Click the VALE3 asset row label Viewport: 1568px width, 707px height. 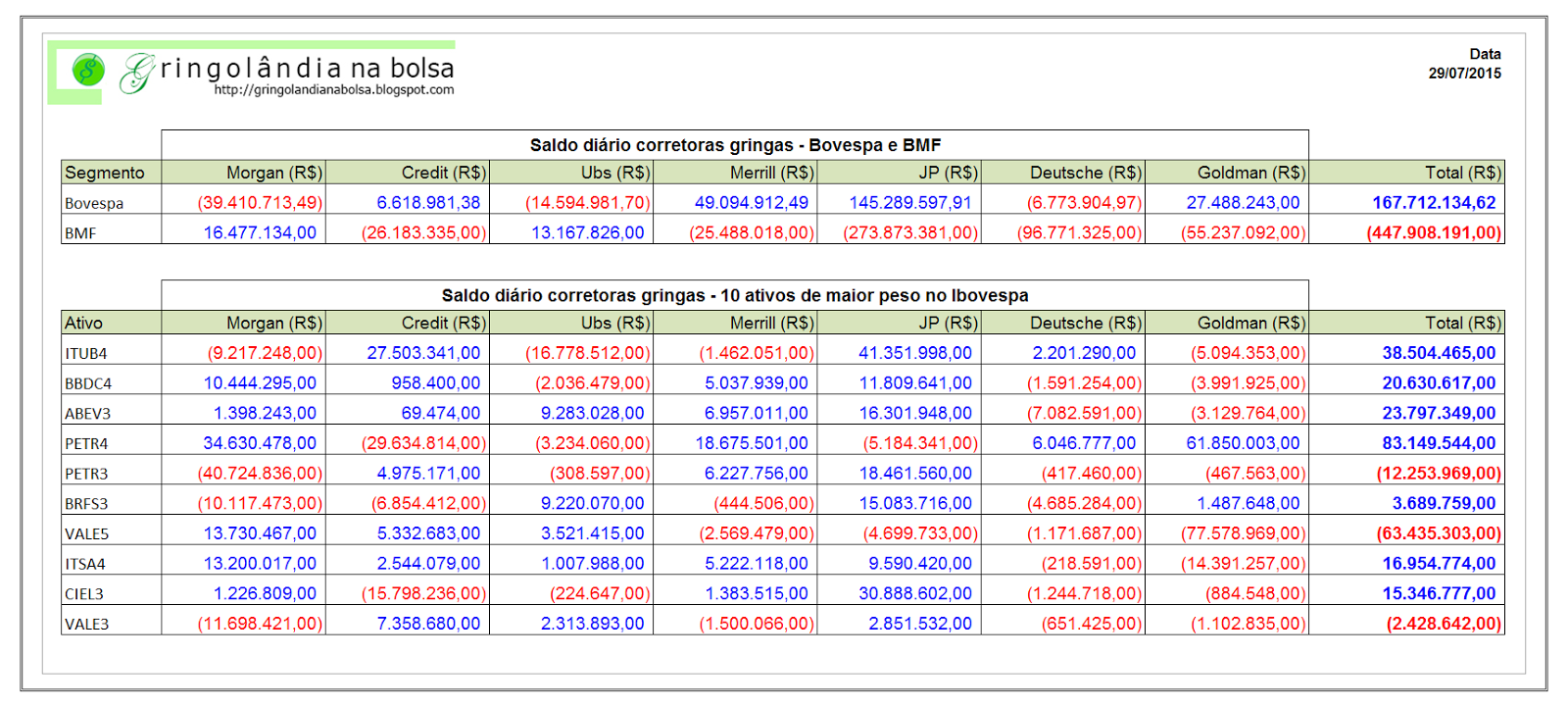(87, 625)
